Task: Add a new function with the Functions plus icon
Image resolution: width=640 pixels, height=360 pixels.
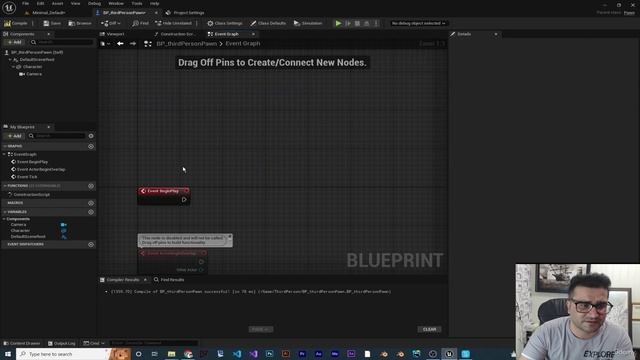Action: 91,186
